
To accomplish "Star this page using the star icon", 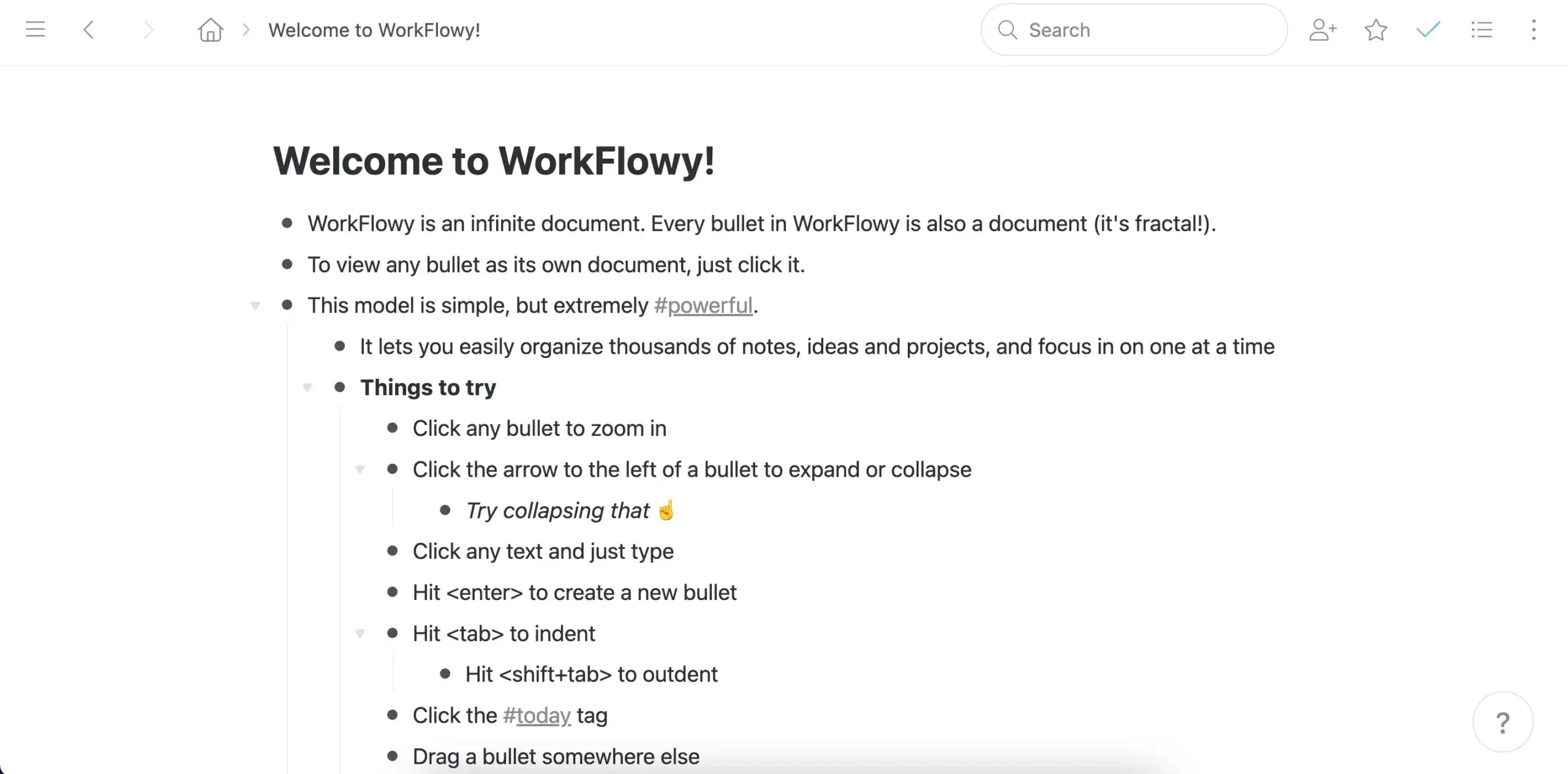I will (x=1376, y=29).
